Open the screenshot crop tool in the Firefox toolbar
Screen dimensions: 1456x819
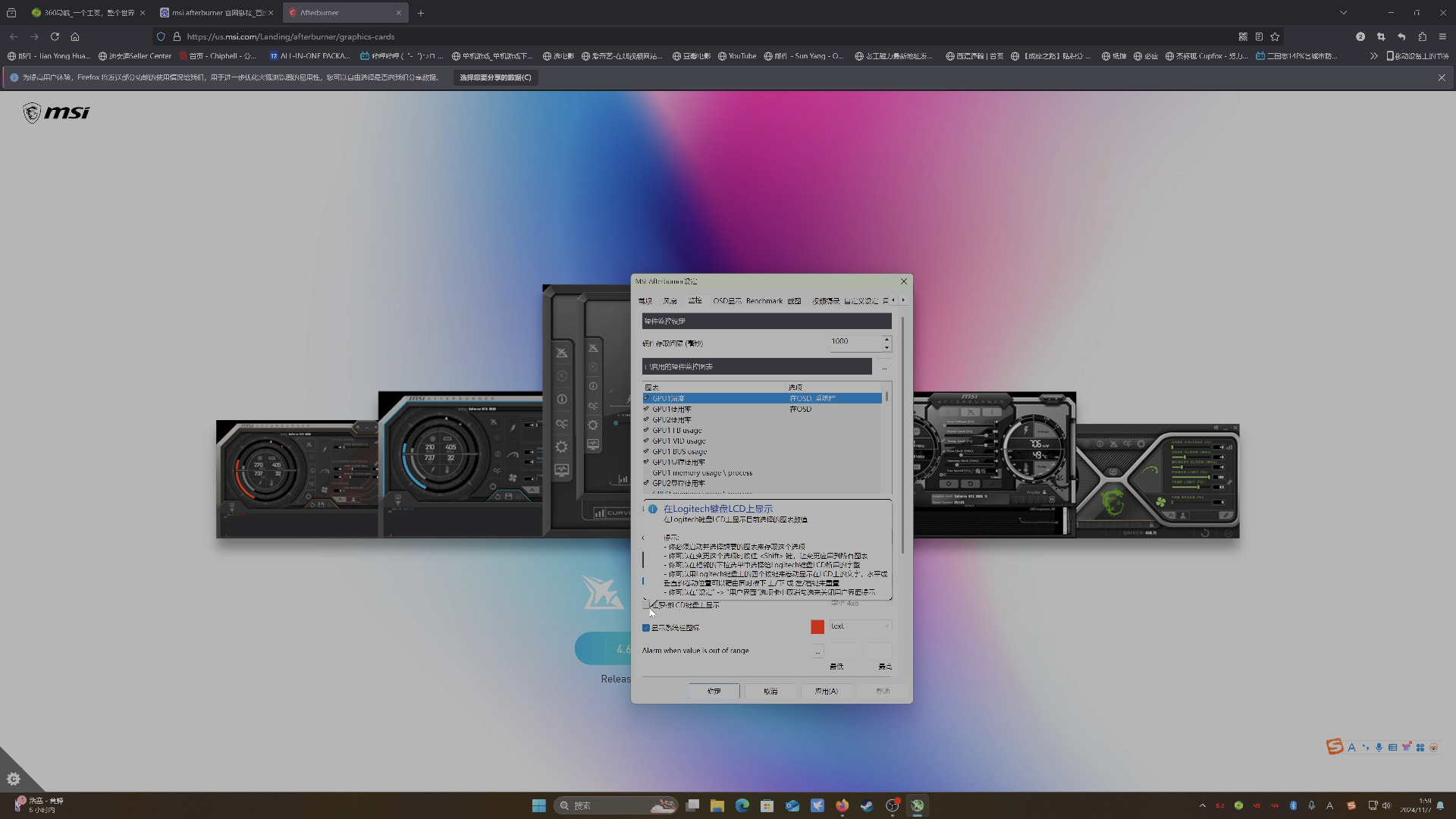point(1381,36)
